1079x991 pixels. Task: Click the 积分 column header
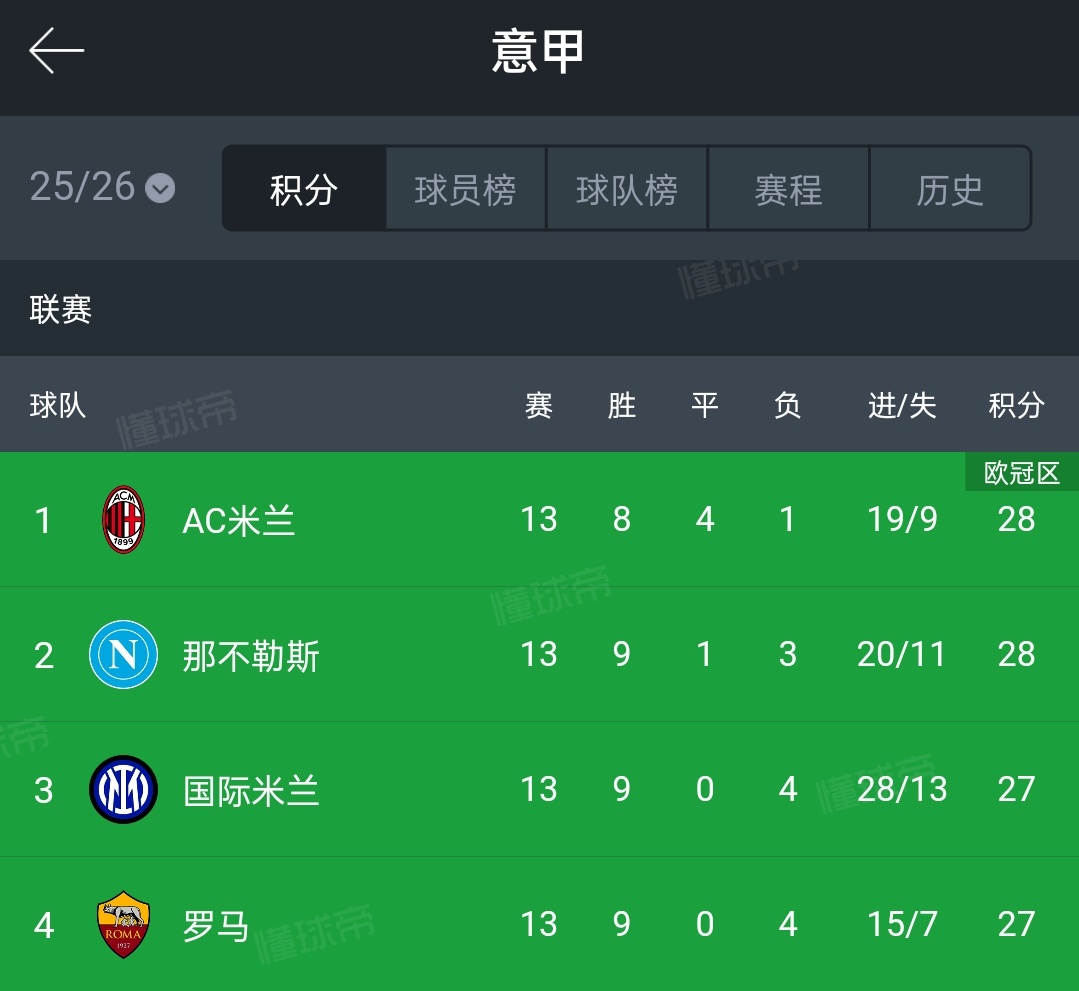click(1016, 405)
